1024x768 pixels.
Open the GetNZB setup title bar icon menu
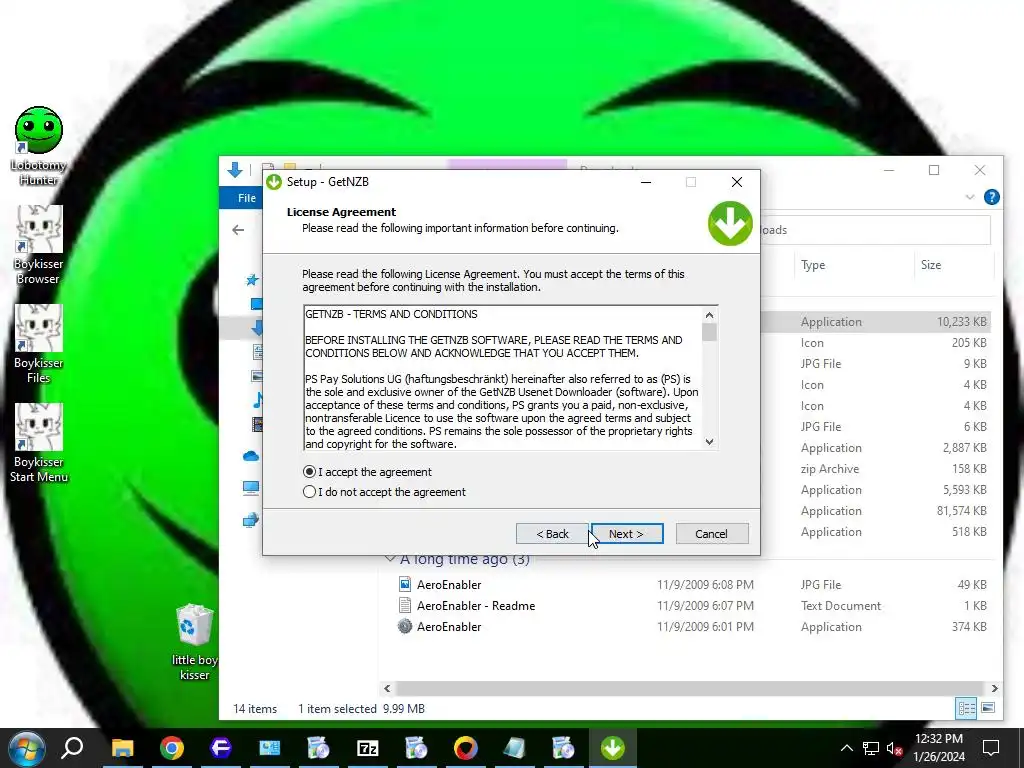(274, 182)
